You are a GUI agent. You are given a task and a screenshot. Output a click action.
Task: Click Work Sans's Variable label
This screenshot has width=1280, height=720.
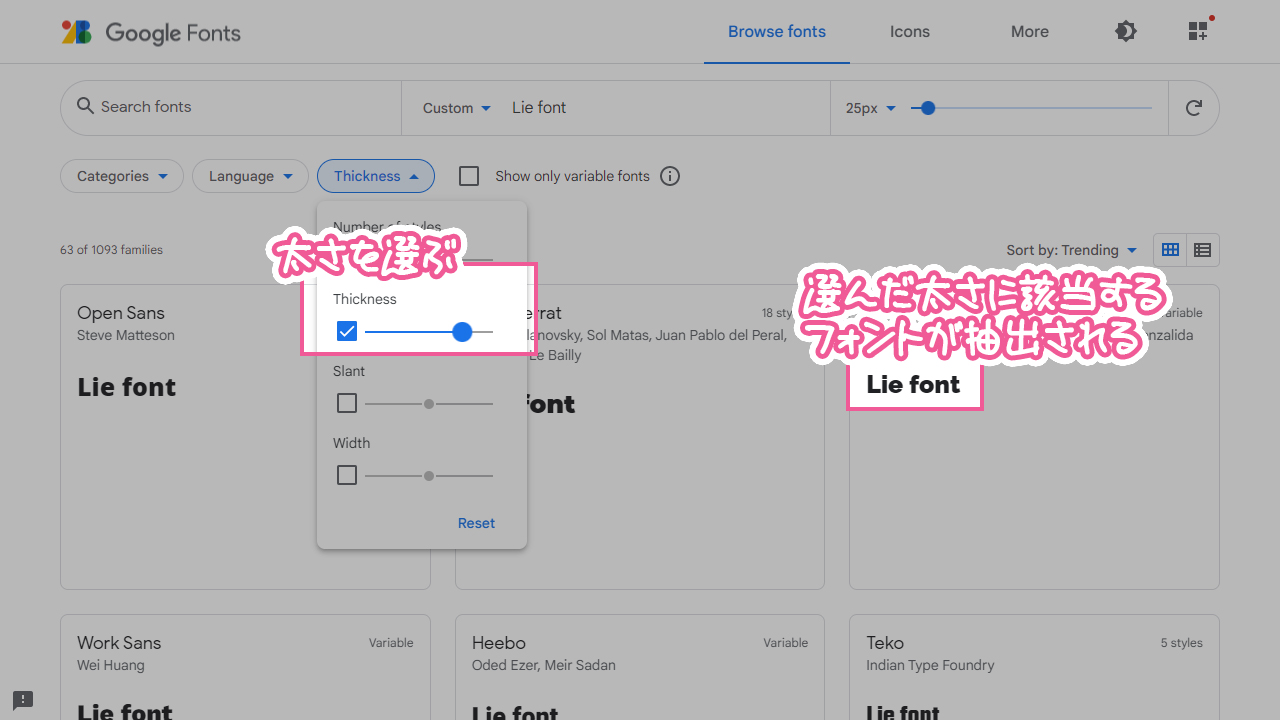pyautogui.click(x=391, y=643)
